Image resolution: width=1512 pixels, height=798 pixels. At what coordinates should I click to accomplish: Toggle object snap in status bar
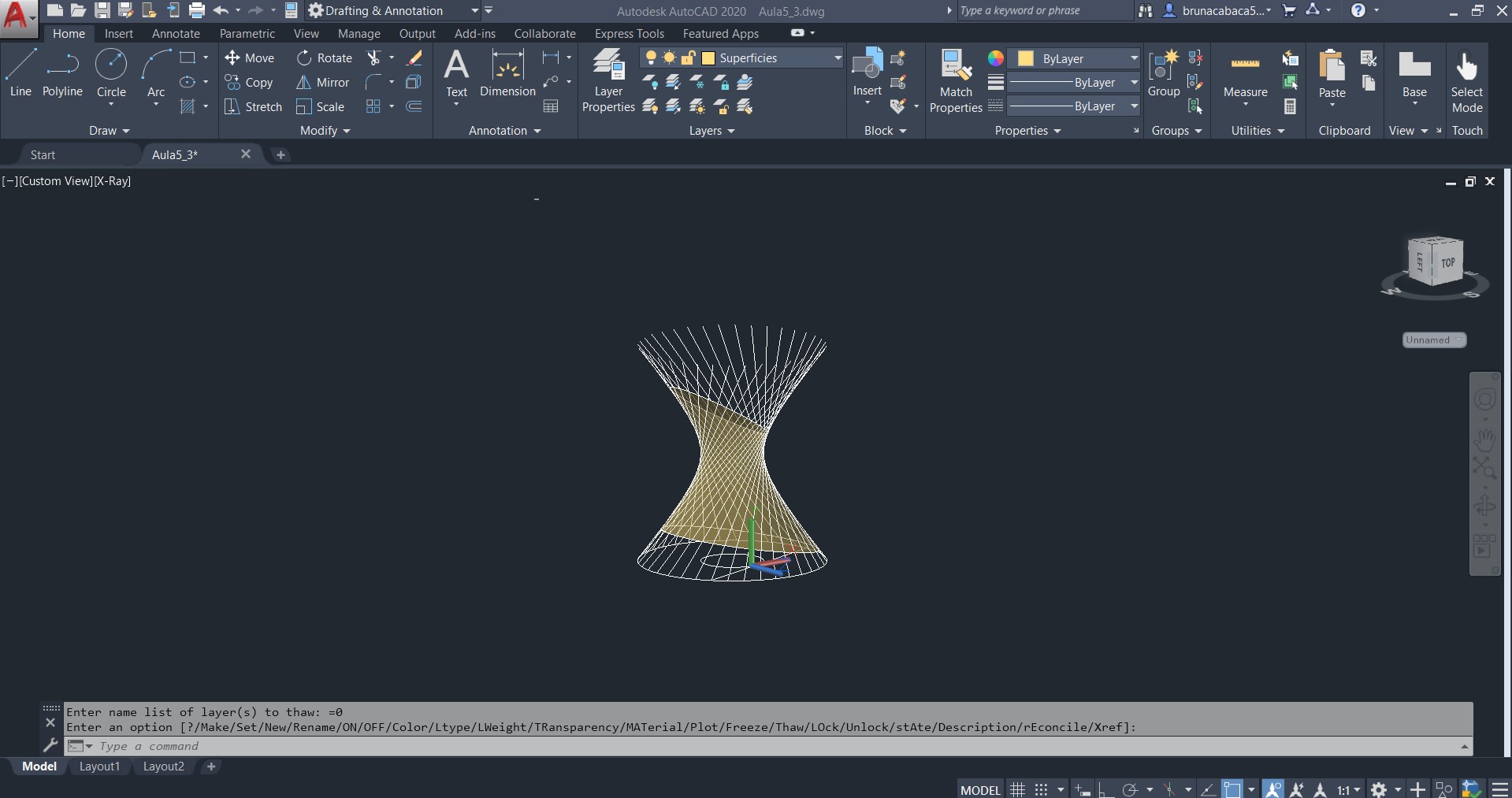[x=1232, y=789]
